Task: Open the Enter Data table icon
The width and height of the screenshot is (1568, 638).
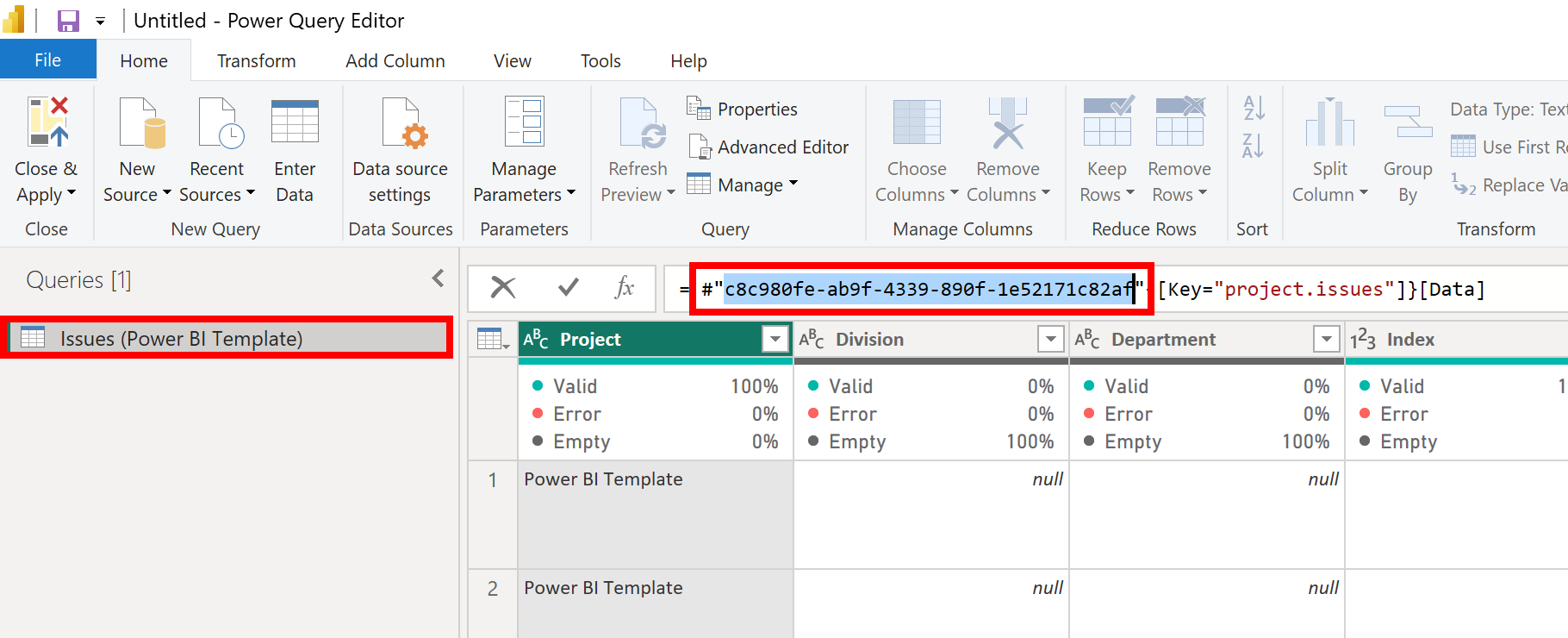Action: (x=295, y=121)
